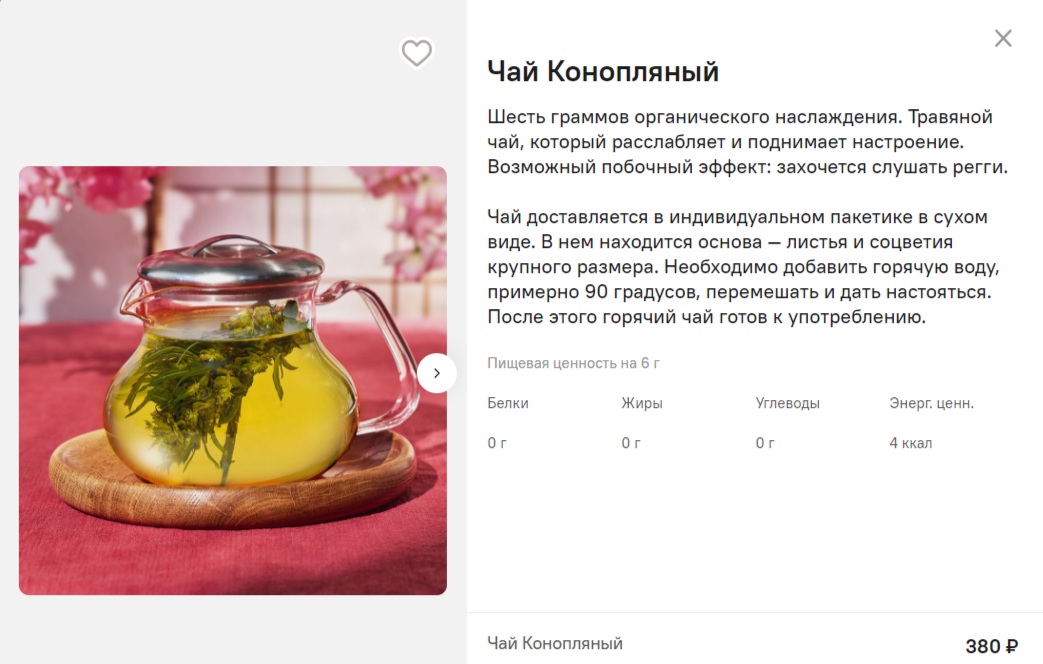Image resolution: width=1043 pixels, height=664 pixels.
Task: Click the 'Чай Конопляный' product title heading
Action: click(603, 71)
